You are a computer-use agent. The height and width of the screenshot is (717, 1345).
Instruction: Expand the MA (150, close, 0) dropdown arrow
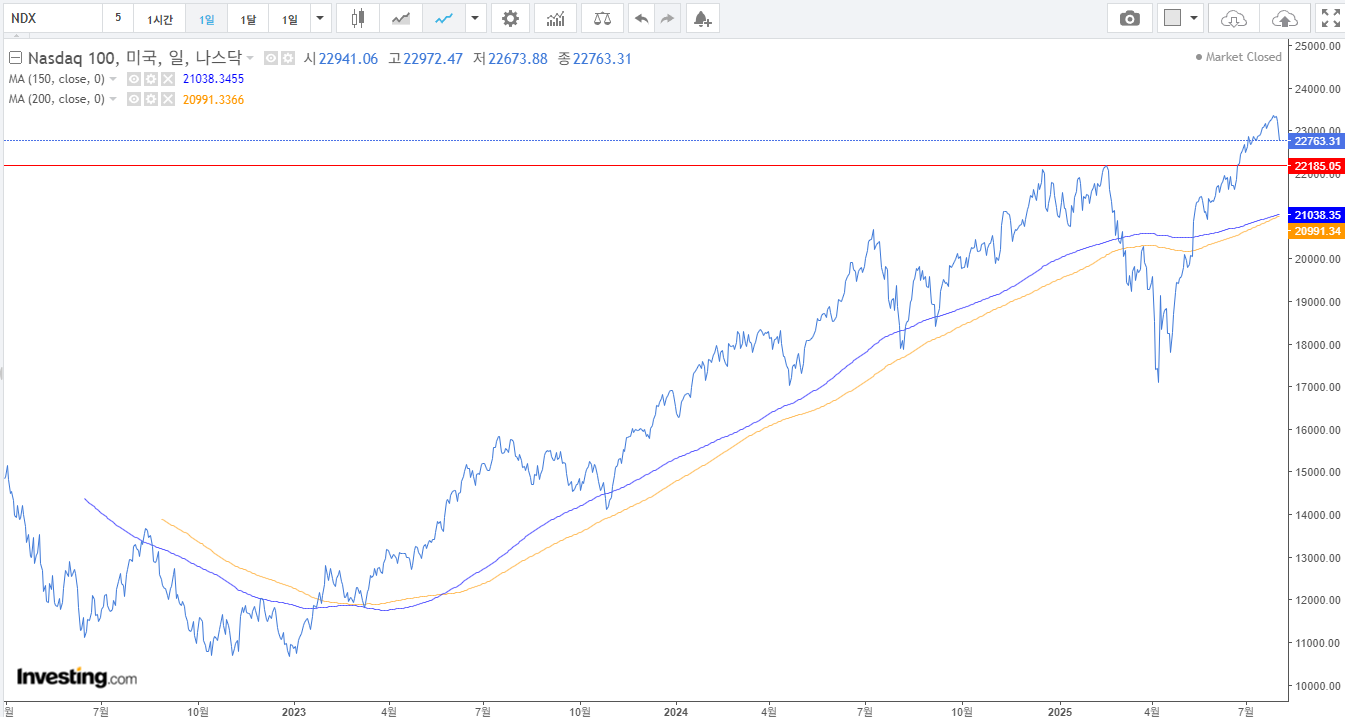tap(113, 79)
